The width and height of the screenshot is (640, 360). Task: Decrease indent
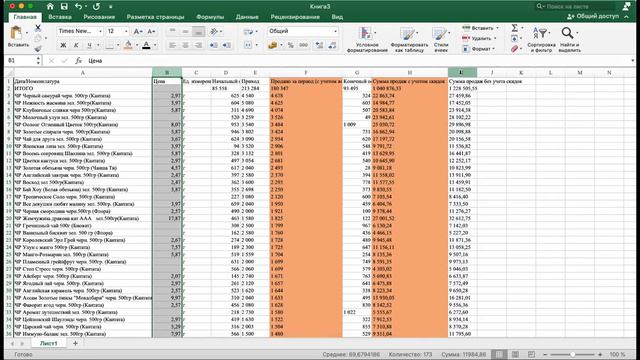click(x=213, y=45)
